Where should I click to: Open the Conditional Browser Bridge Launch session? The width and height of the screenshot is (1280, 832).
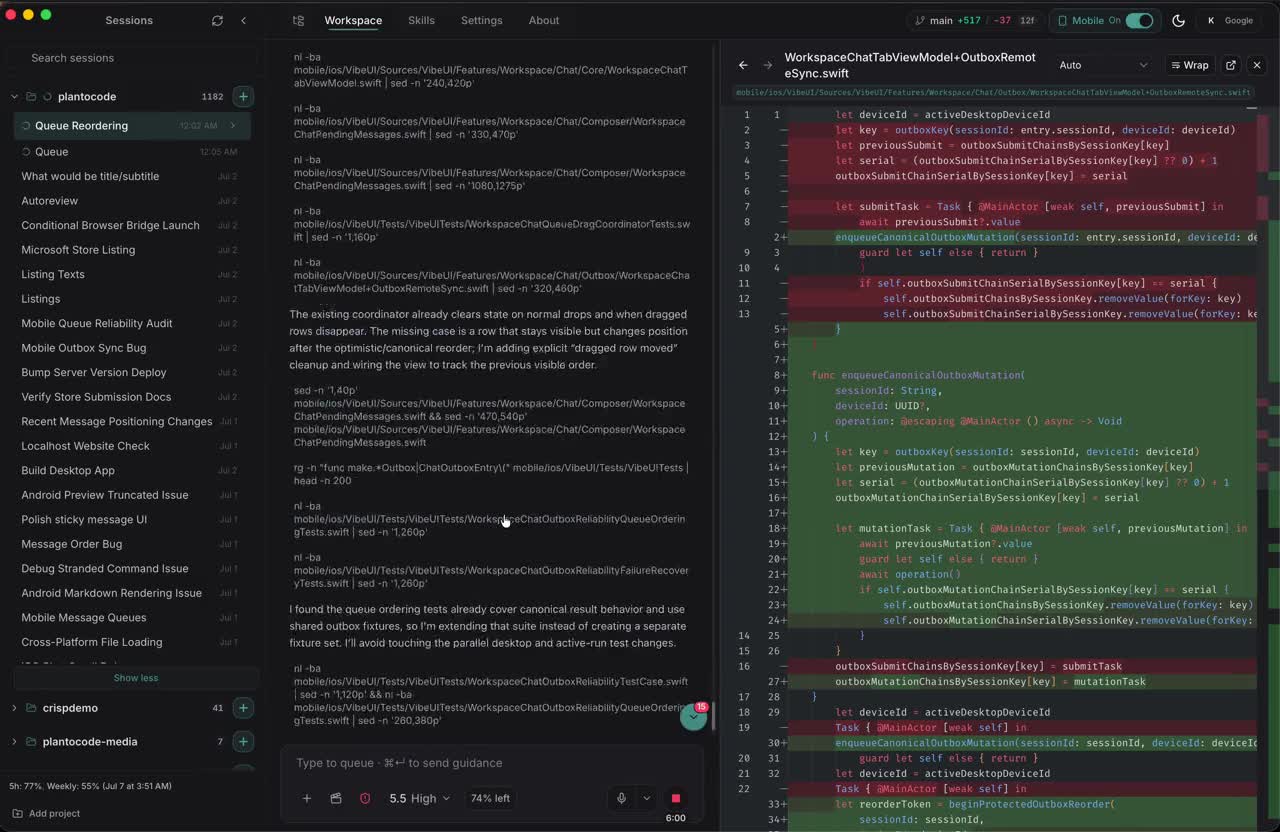[131, 225]
